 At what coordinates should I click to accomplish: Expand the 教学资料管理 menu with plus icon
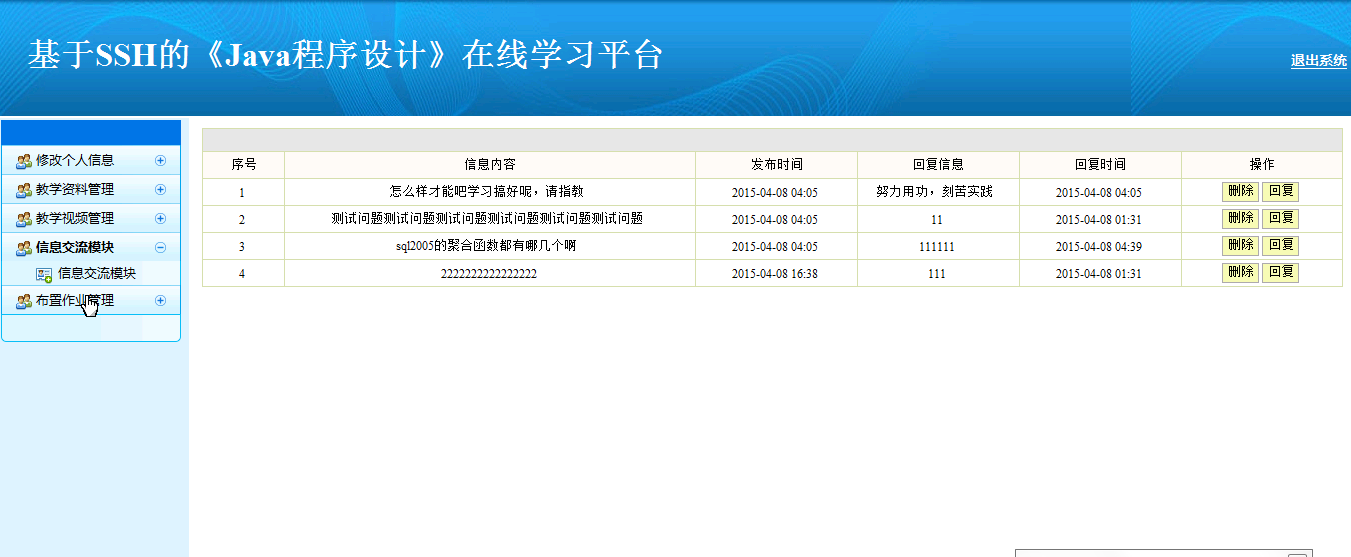160,190
